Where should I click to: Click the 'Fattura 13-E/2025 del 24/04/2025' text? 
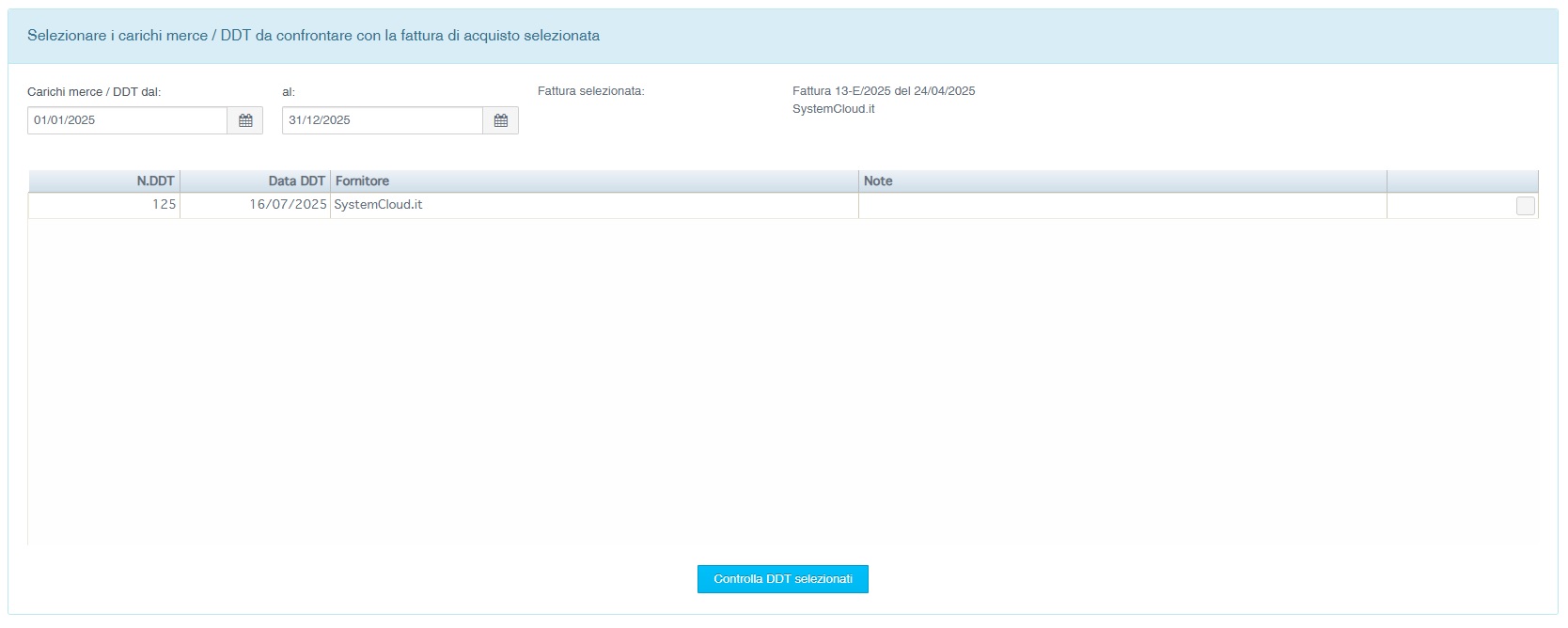point(883,91)
